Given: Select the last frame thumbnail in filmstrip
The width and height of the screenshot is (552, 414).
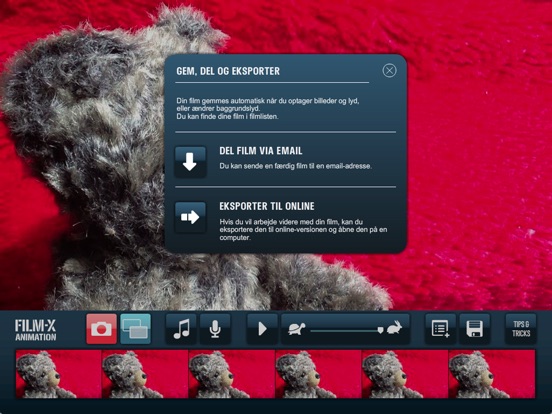Looking at the screenshot, I should pyautogui.click(x=492, y=374).
